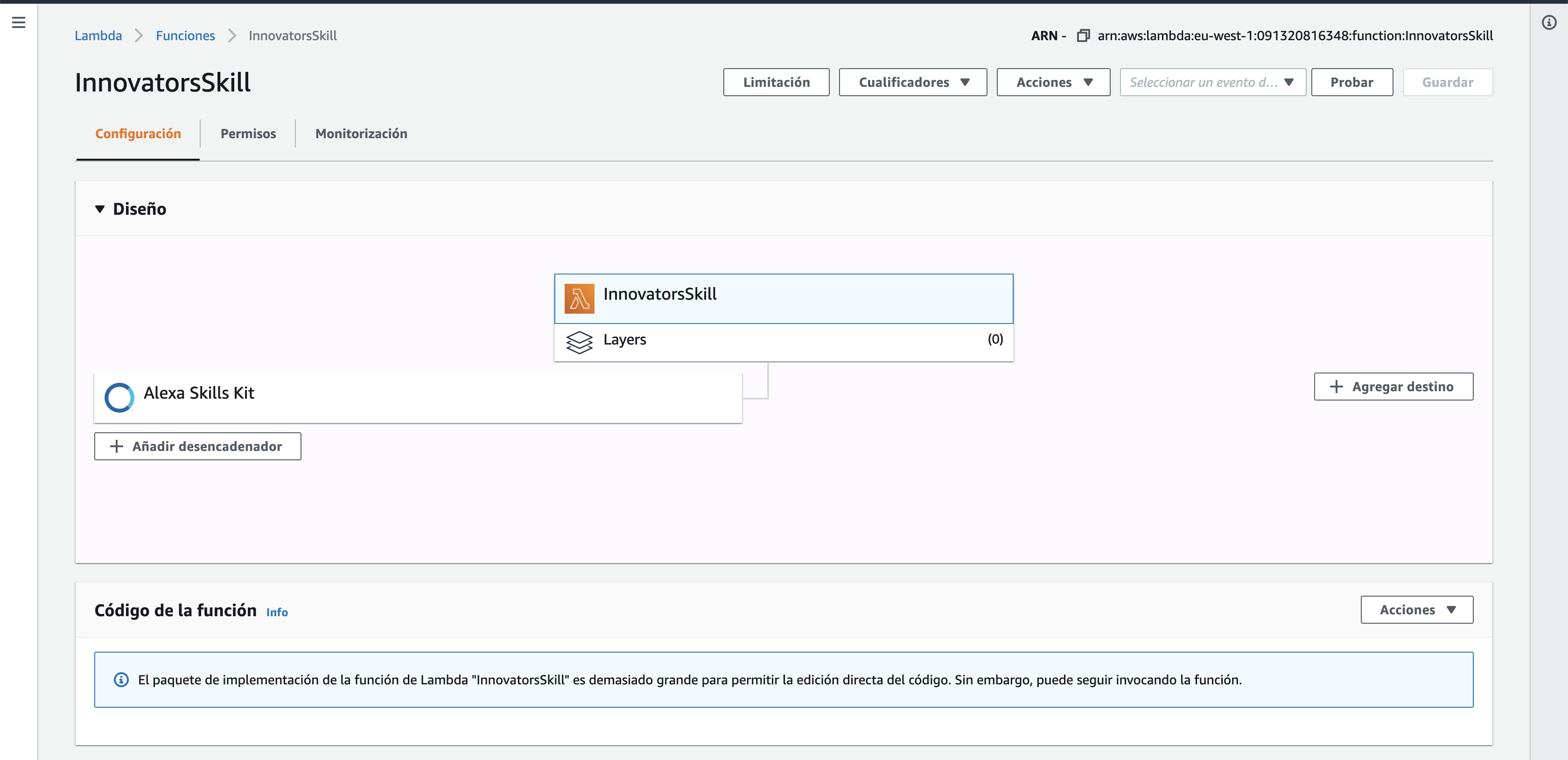Click the Limitación button
This screenshot has height=760, width=1568.
pos(776,82)
